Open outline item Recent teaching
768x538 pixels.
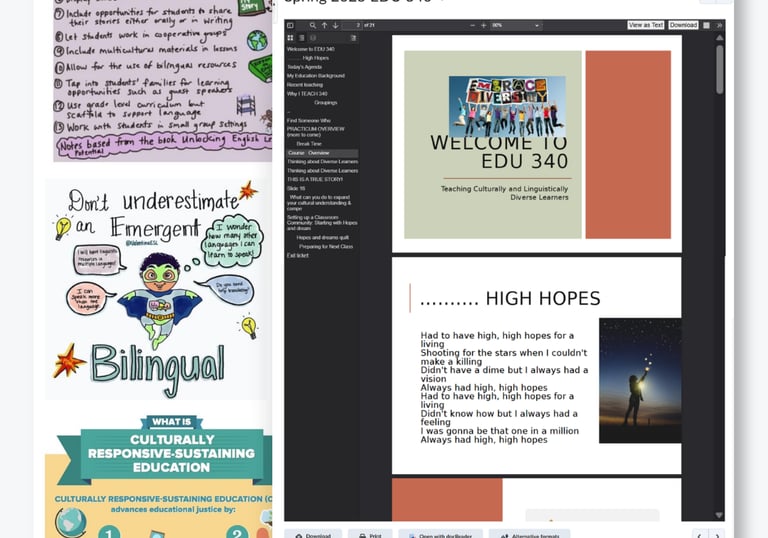point(305,85)
